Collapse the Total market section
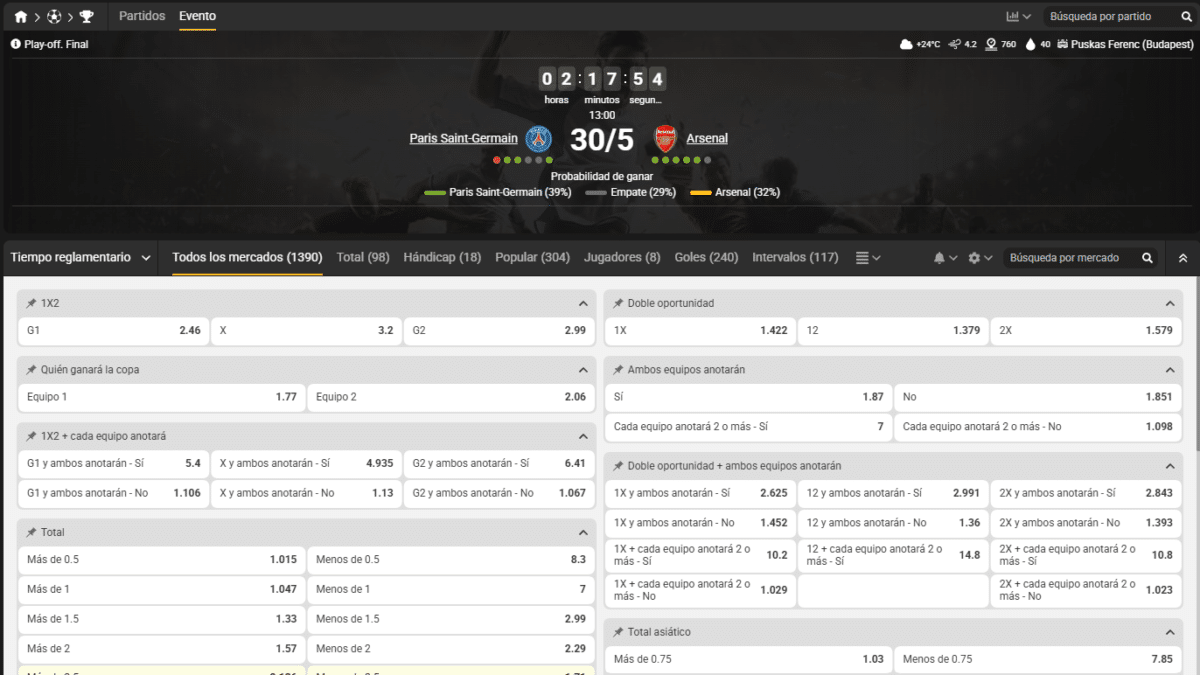The width and height of the screenshot is (1200, 675). [x=583, y=533]
